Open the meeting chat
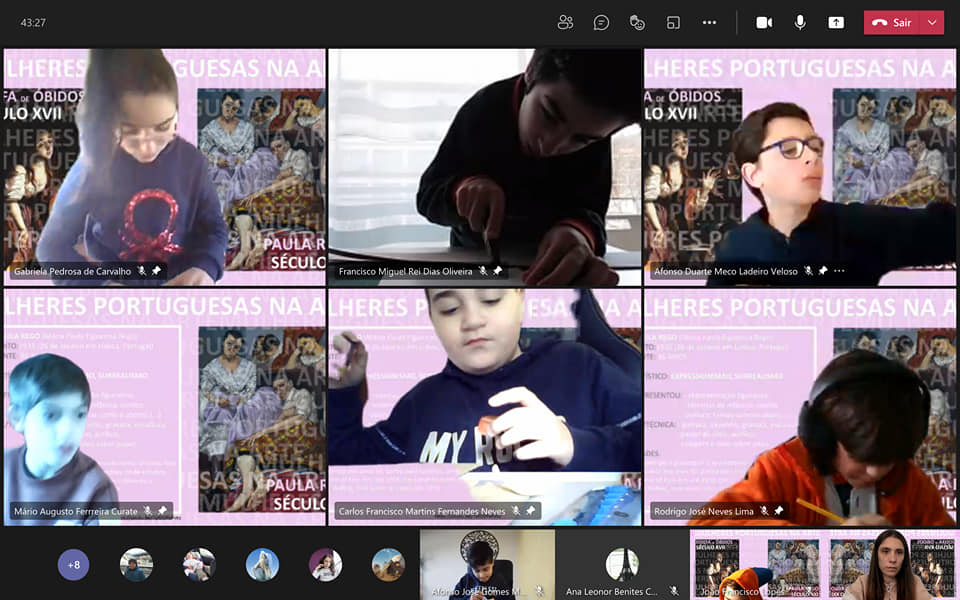Image resolution: width=960 pixels, height=600 pixels. pos(601,22)
